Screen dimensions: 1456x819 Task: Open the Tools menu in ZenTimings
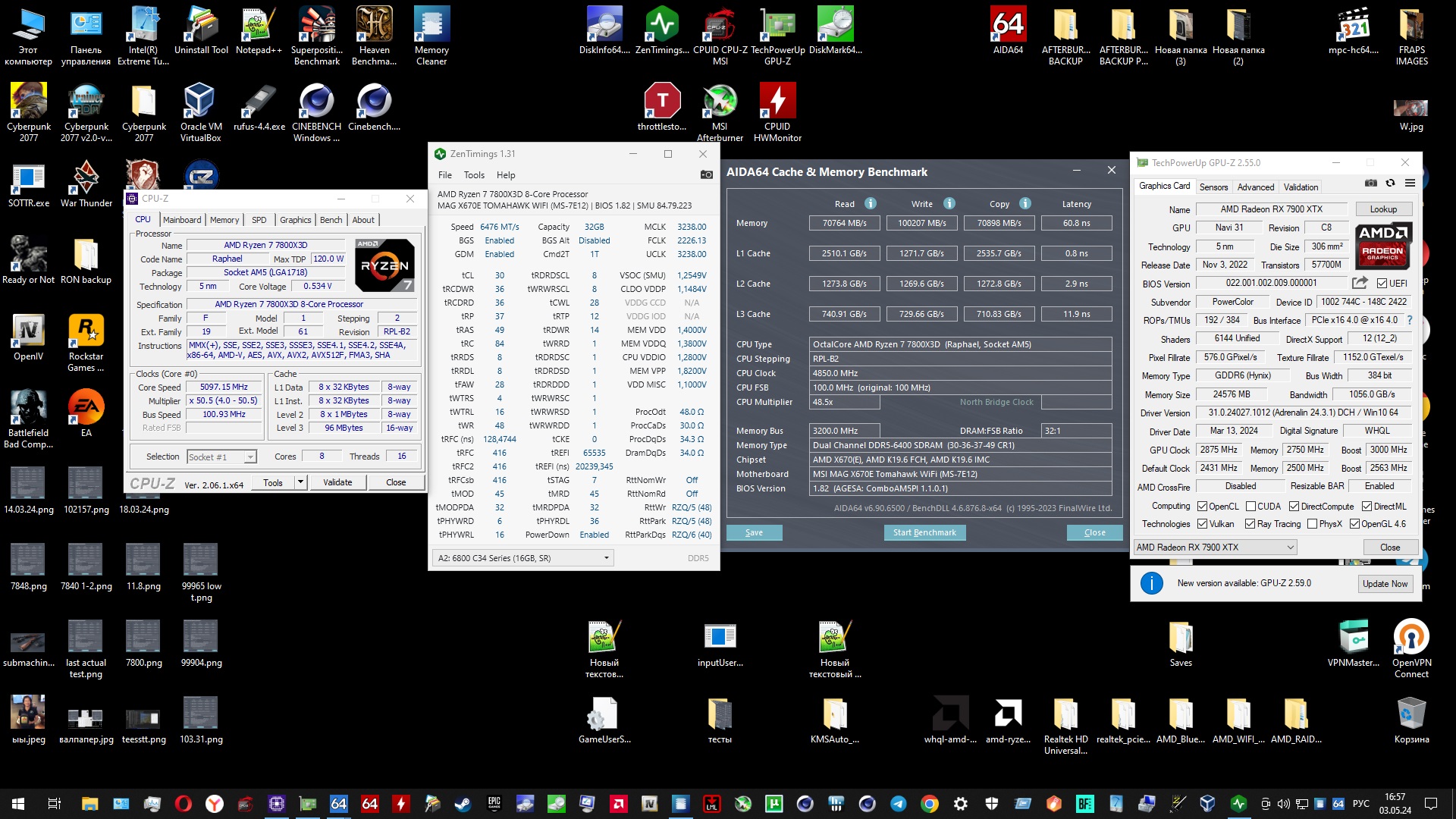(x=474, y=175)
